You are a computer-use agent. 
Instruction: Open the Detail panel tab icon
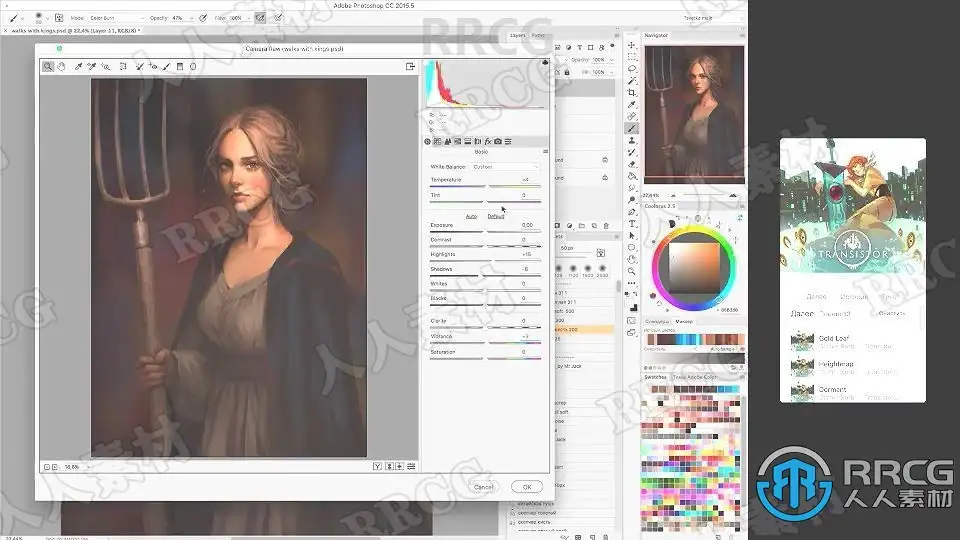[x=448, y=141]
